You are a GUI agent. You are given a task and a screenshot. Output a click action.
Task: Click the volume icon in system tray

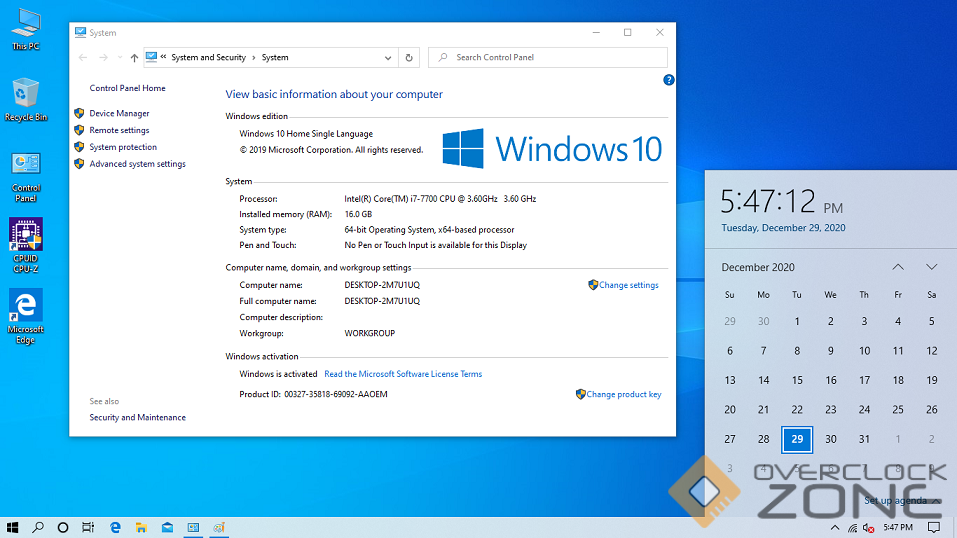point(868,527)
